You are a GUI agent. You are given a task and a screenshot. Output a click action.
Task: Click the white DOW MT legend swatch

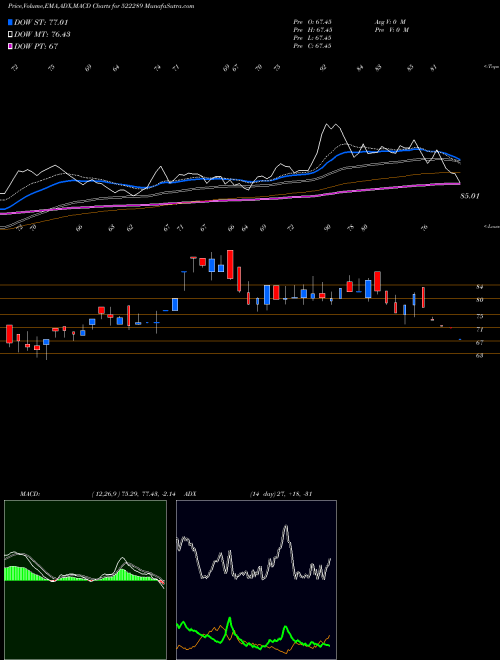coord(10,34)
